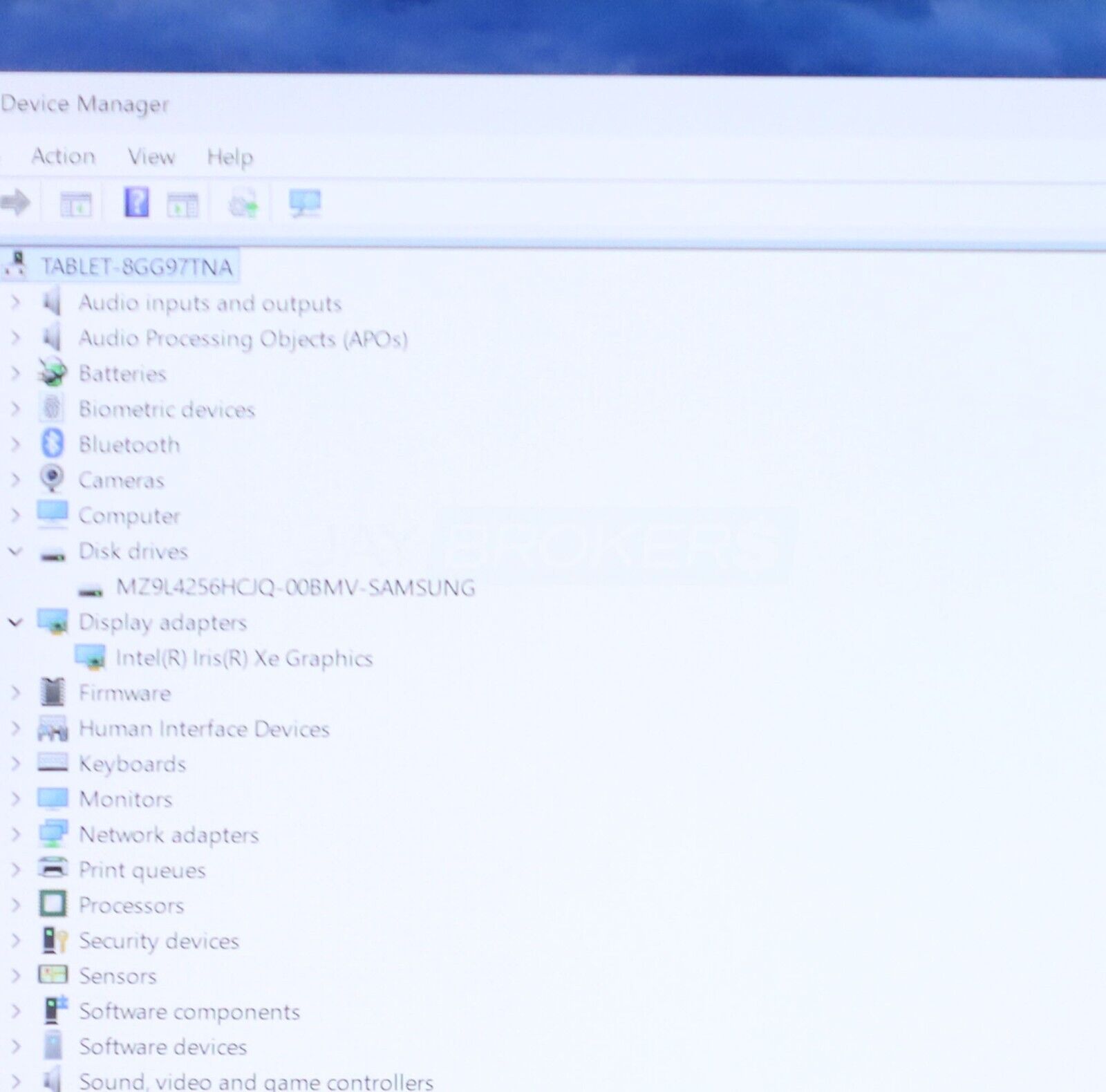This screenshot has height=1092, width=1106.
Task: Click the fingerprint Biometric devices icon
Action: coord(53,408)
